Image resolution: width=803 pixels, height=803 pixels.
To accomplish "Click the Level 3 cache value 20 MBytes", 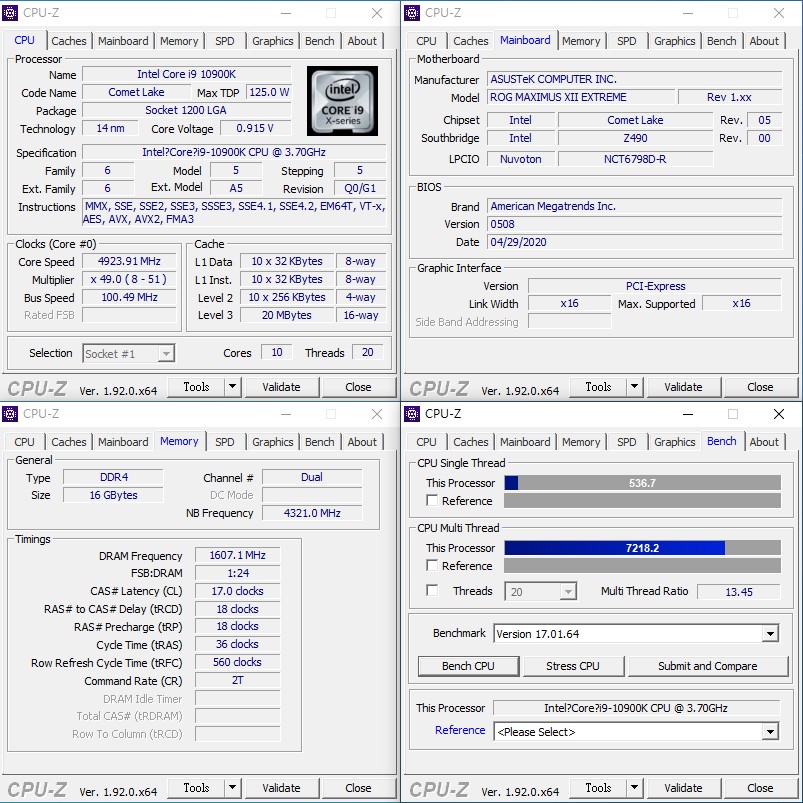I will [x=287, y=315].
